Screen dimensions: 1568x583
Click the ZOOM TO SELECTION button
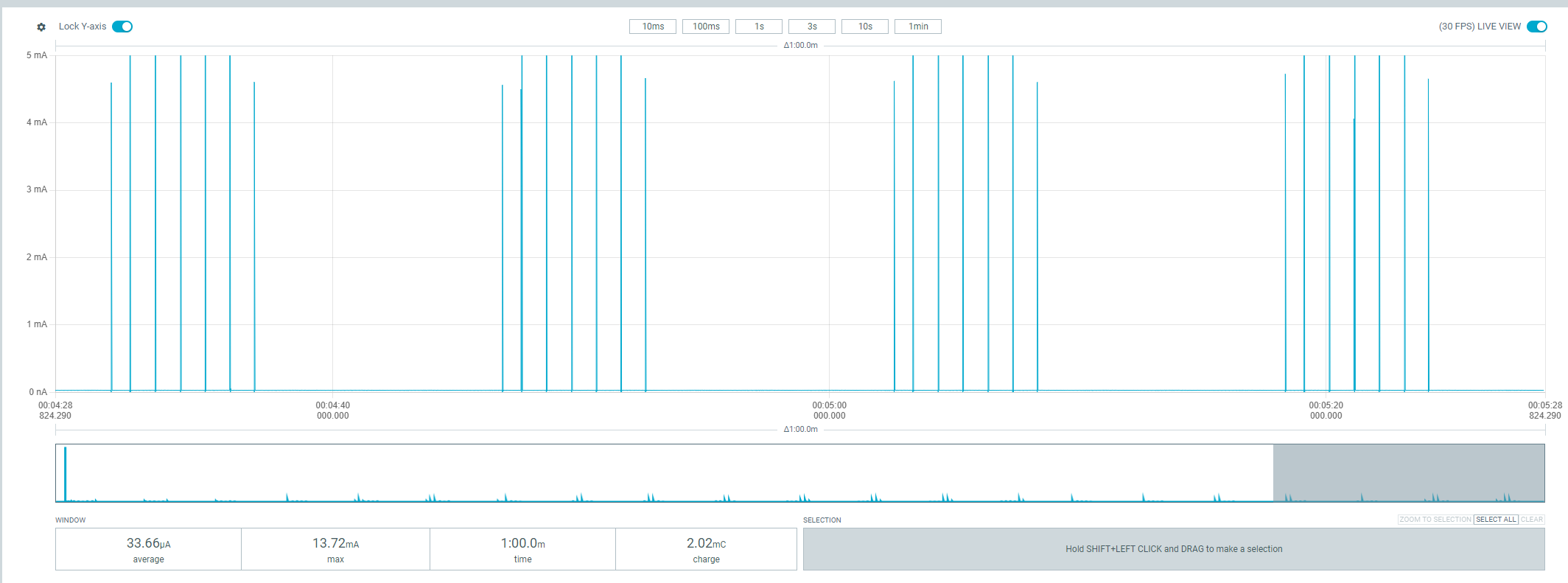click(1435, 520)
